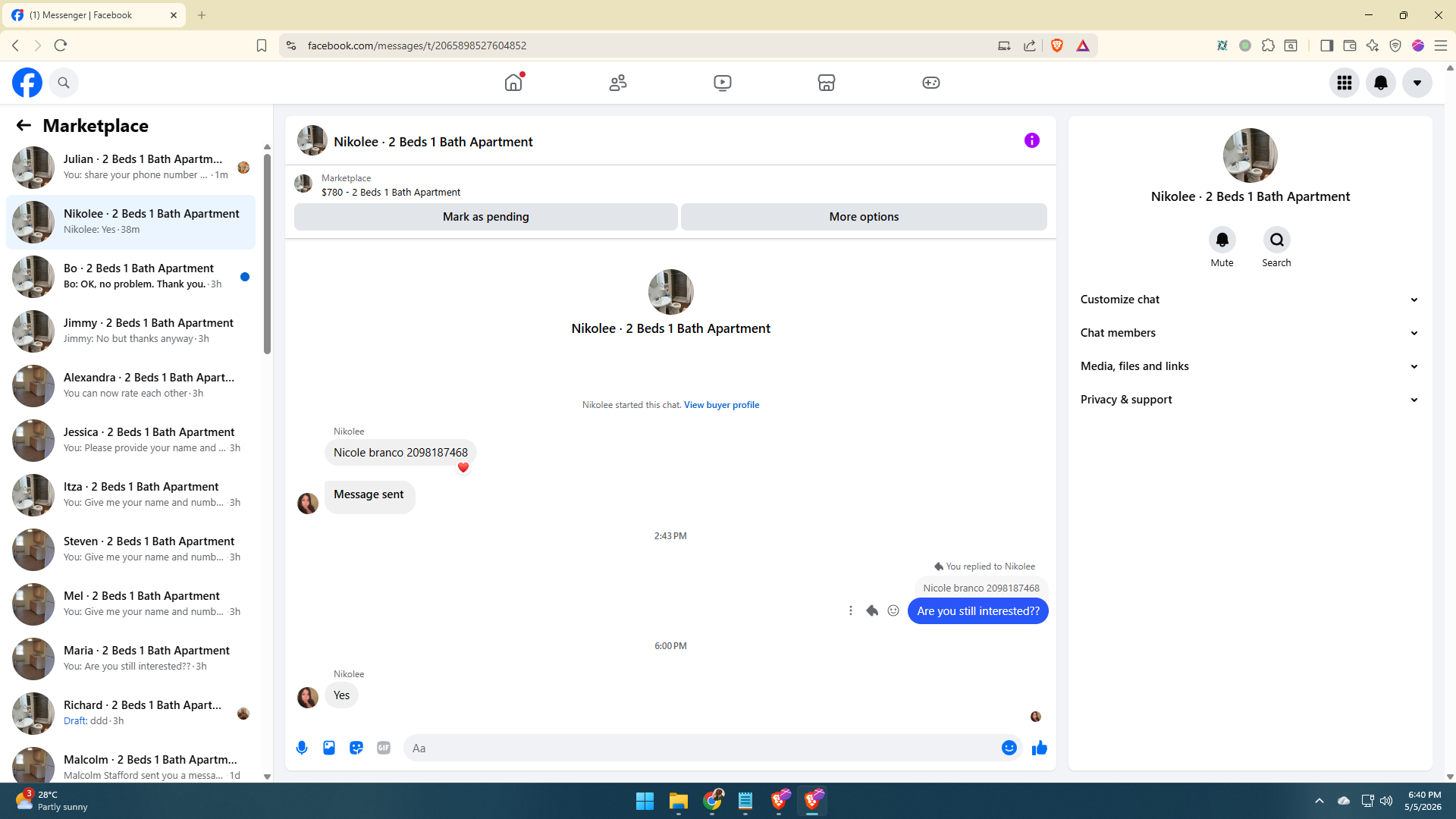Viewport: 1456px width, 819px height.
Task: Attach a photo with the image icon
Action: click(329, 748)
